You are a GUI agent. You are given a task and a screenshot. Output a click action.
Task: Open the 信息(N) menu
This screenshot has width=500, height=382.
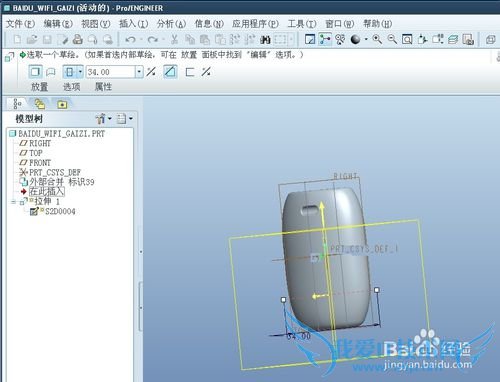[209, 24]
